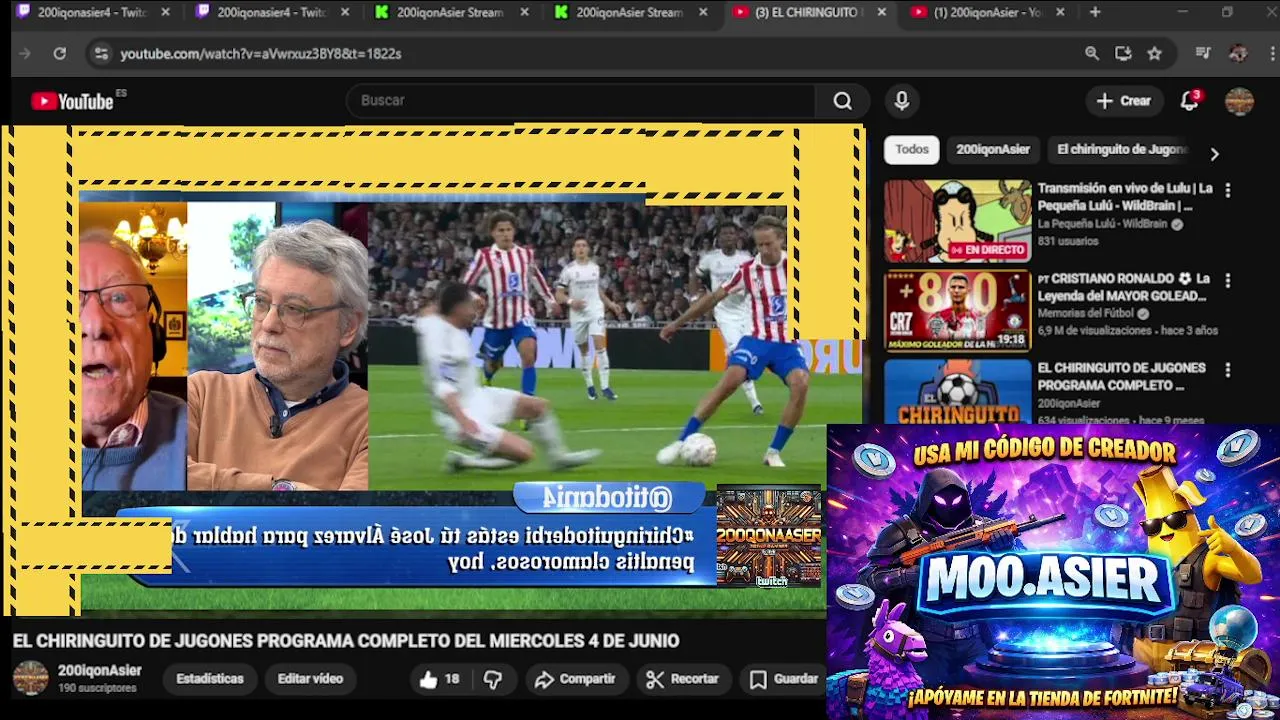Open Transmisión en vivo de Lulu title
Image resolution: width=1280 pixels, height=720 pixels.
pos(1125,197)
